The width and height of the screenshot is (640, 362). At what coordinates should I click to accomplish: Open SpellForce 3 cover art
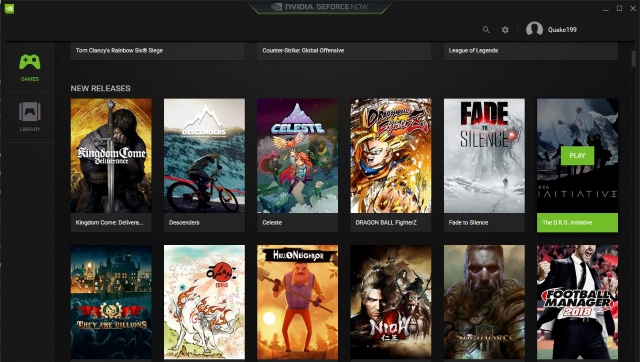point(484,302)
